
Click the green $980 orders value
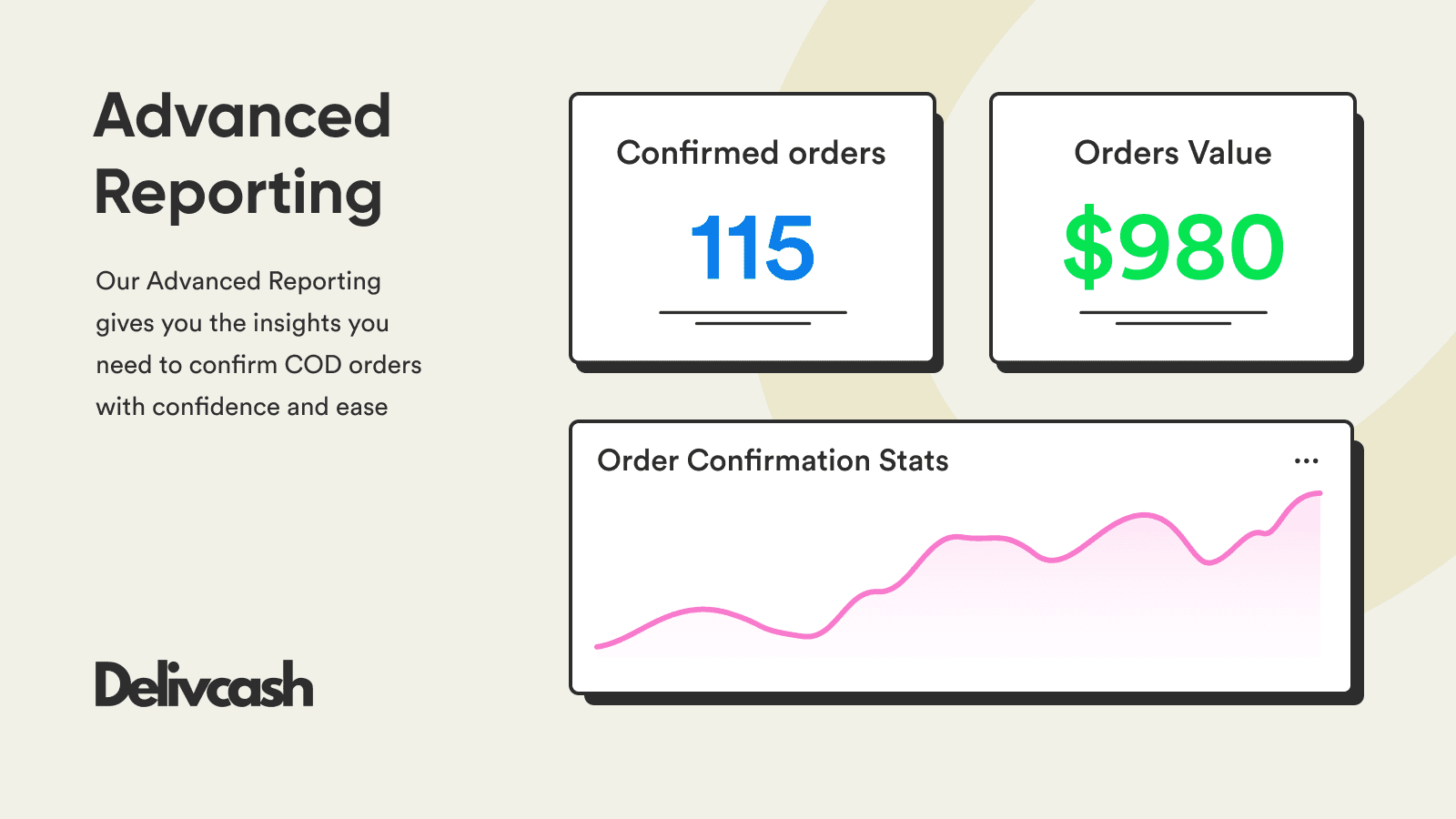tap(1173, 248)
